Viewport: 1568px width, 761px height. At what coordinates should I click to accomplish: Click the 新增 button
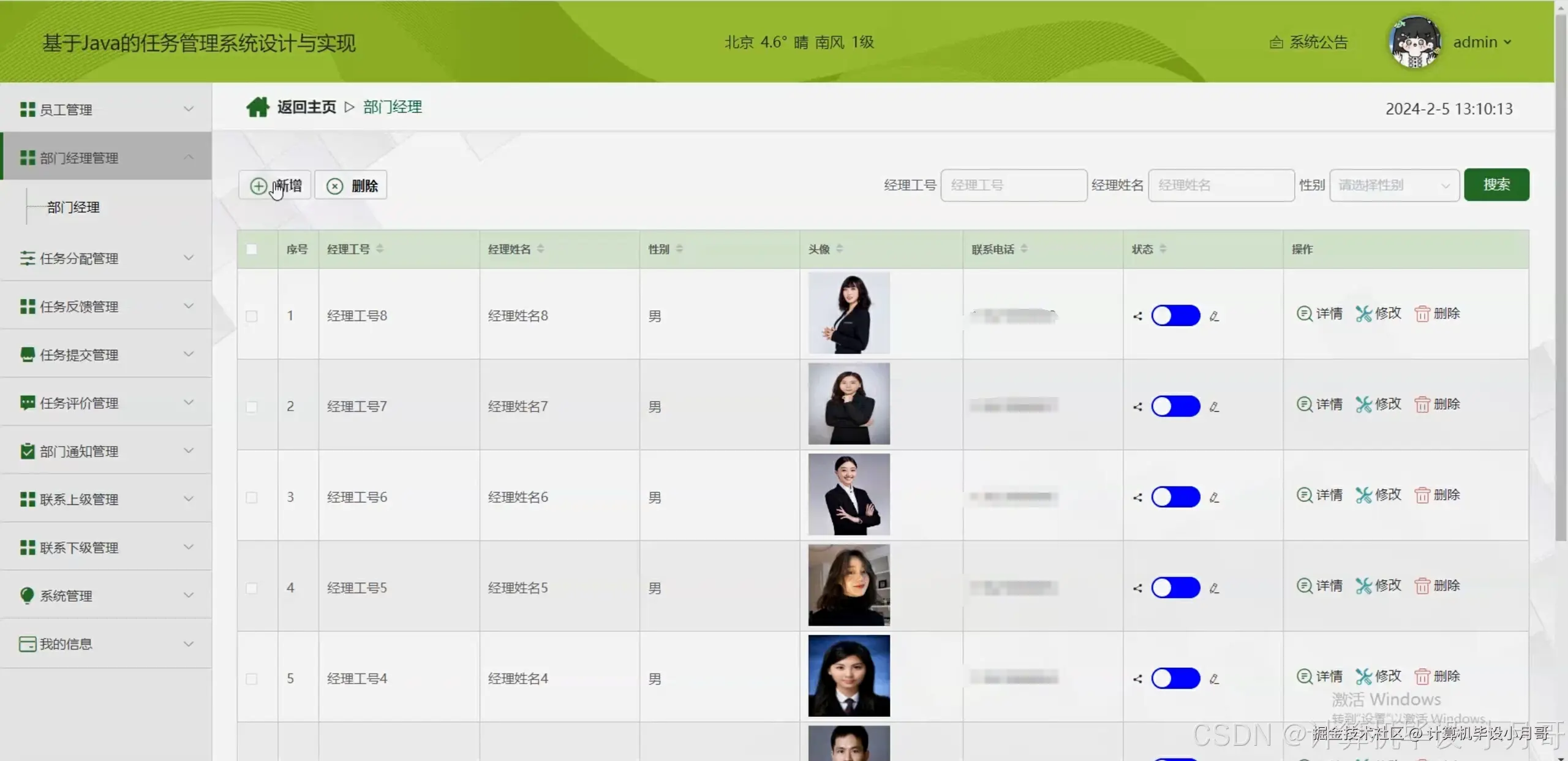pos(275,185)
